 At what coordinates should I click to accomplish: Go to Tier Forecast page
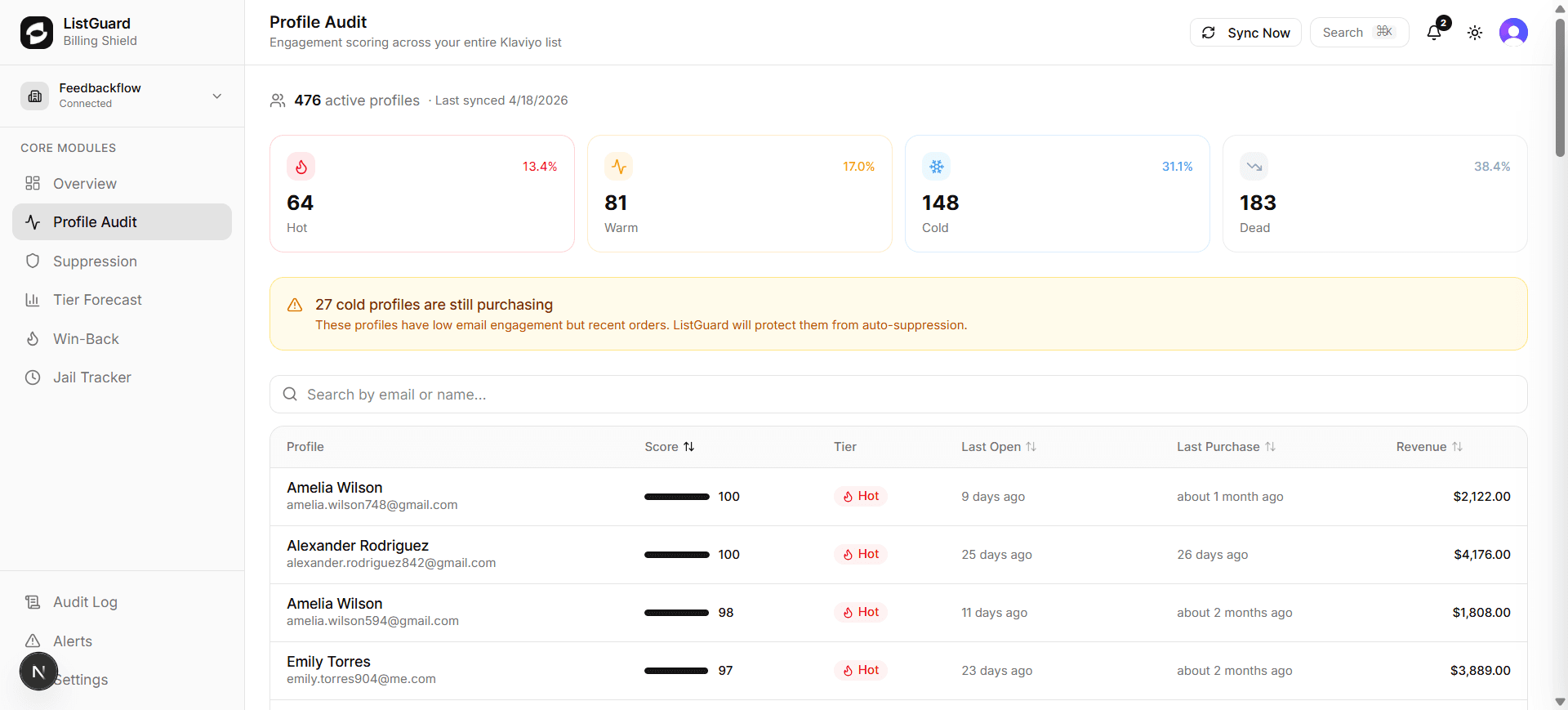[97, 300]
